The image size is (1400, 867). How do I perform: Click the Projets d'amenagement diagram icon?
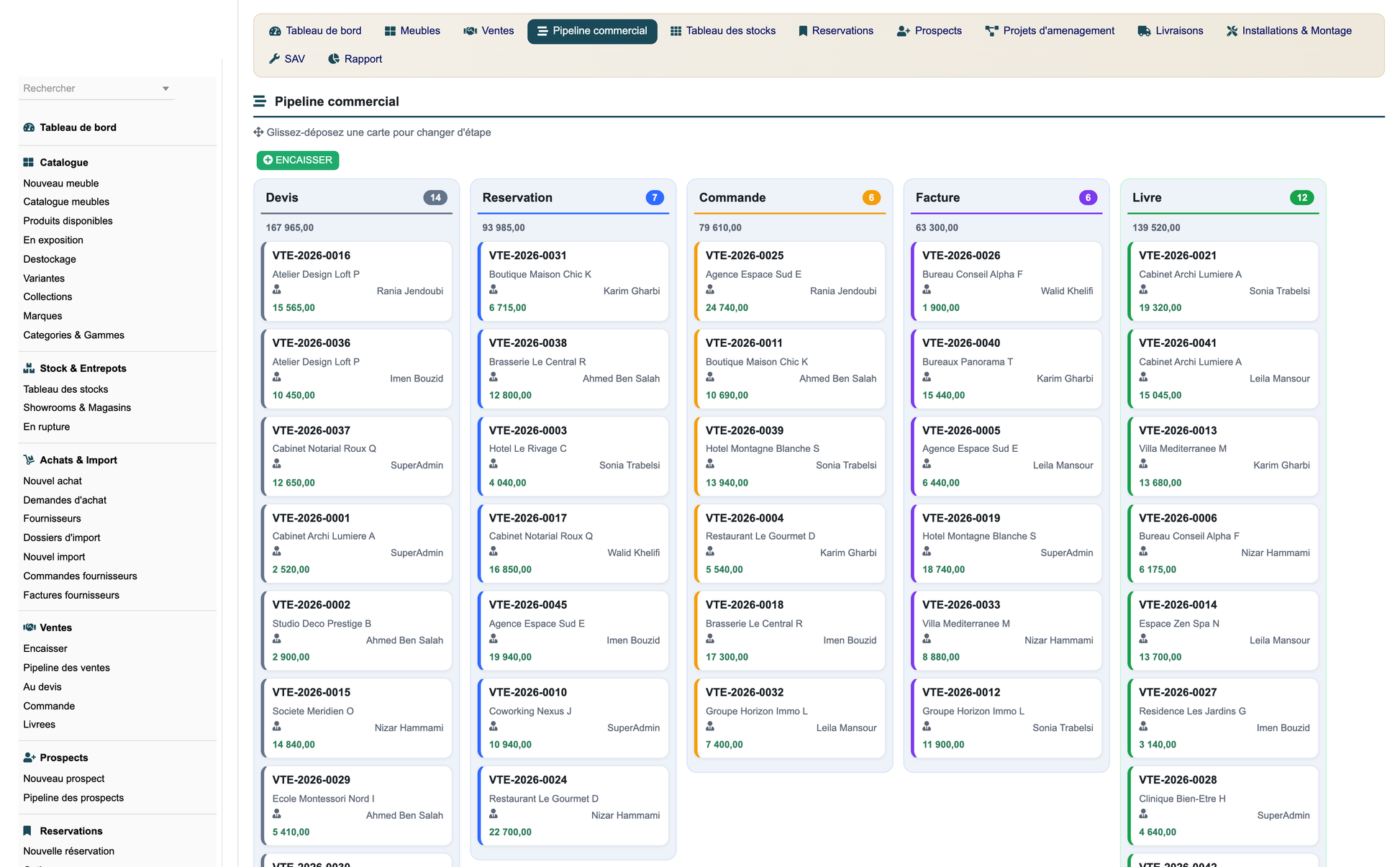[991, 31]
